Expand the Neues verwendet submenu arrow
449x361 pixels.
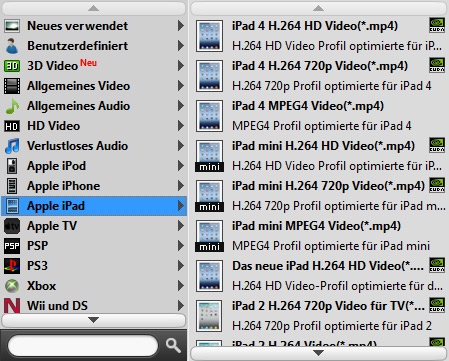click(x=181, y=26)
